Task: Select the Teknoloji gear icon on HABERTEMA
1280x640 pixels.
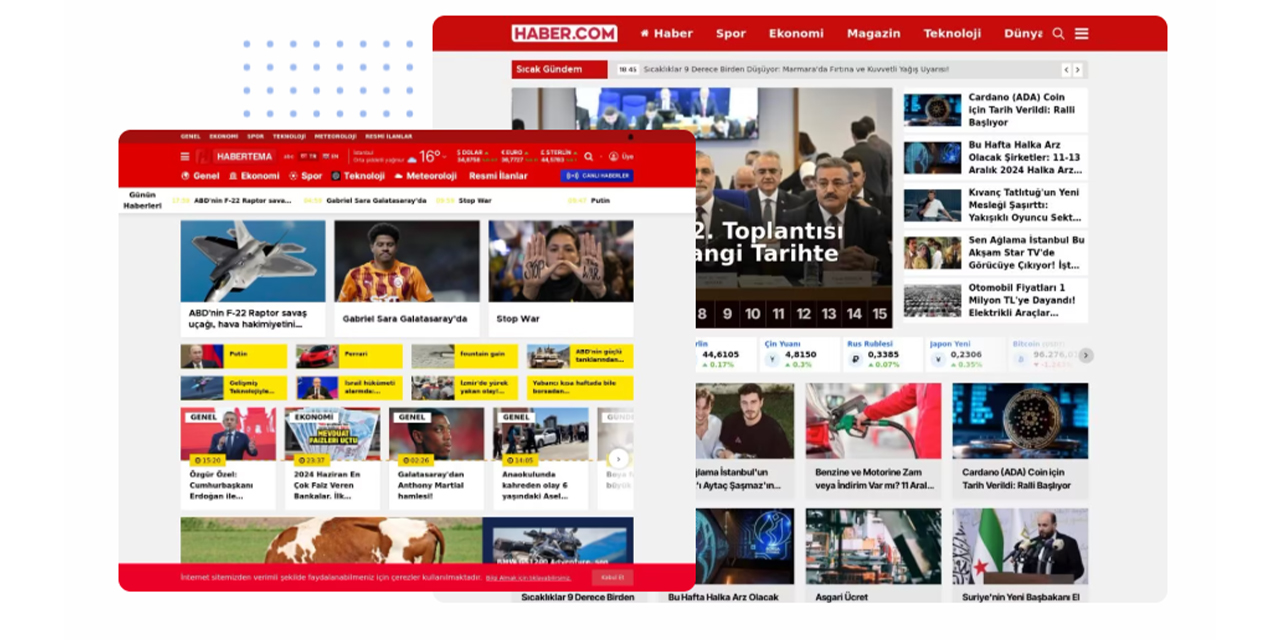Action: tap(336, 175)
